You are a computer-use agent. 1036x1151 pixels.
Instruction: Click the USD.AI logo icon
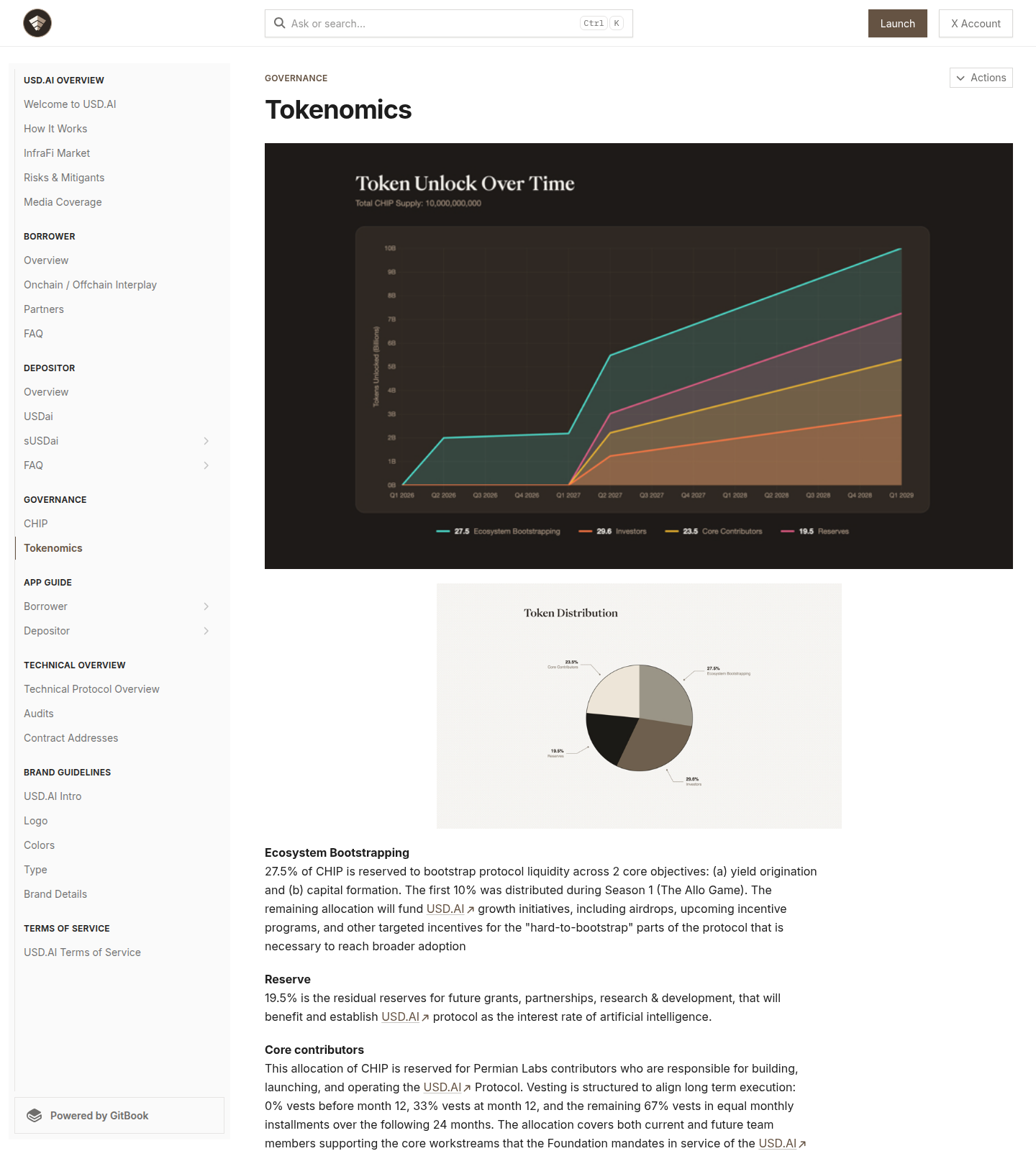tap(37, 23)
